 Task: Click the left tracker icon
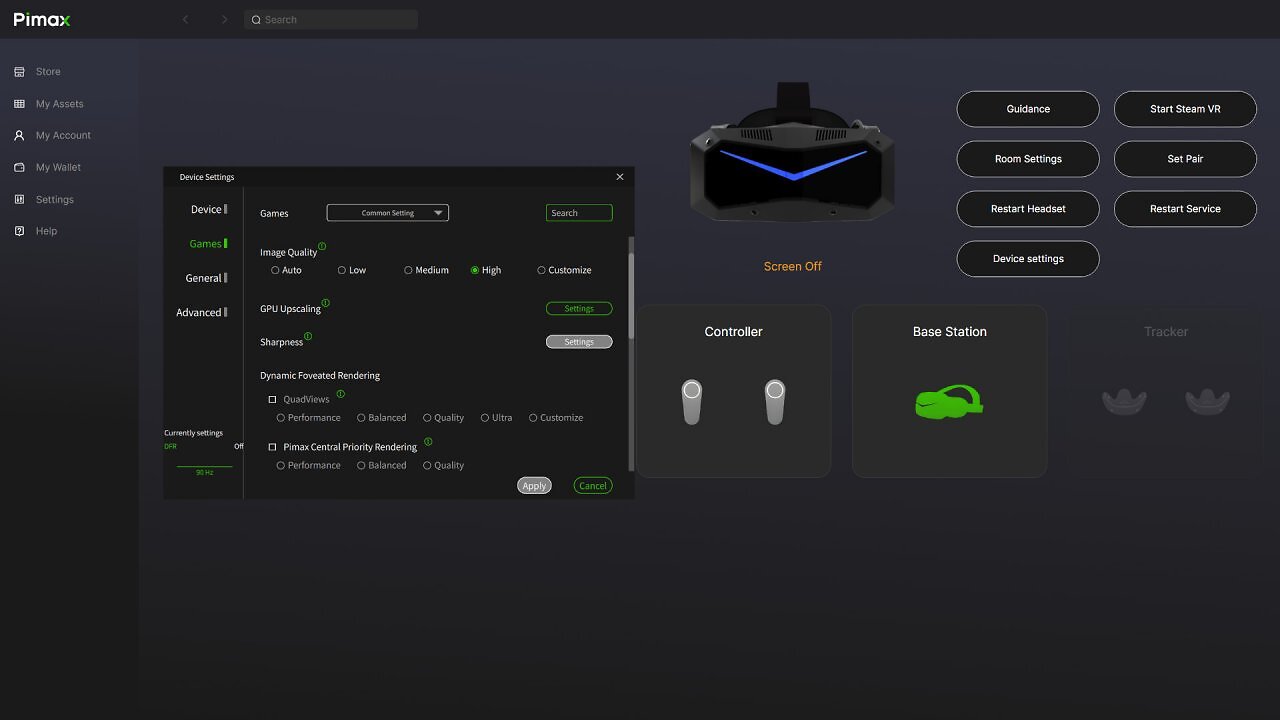[x=1124, y=401]
